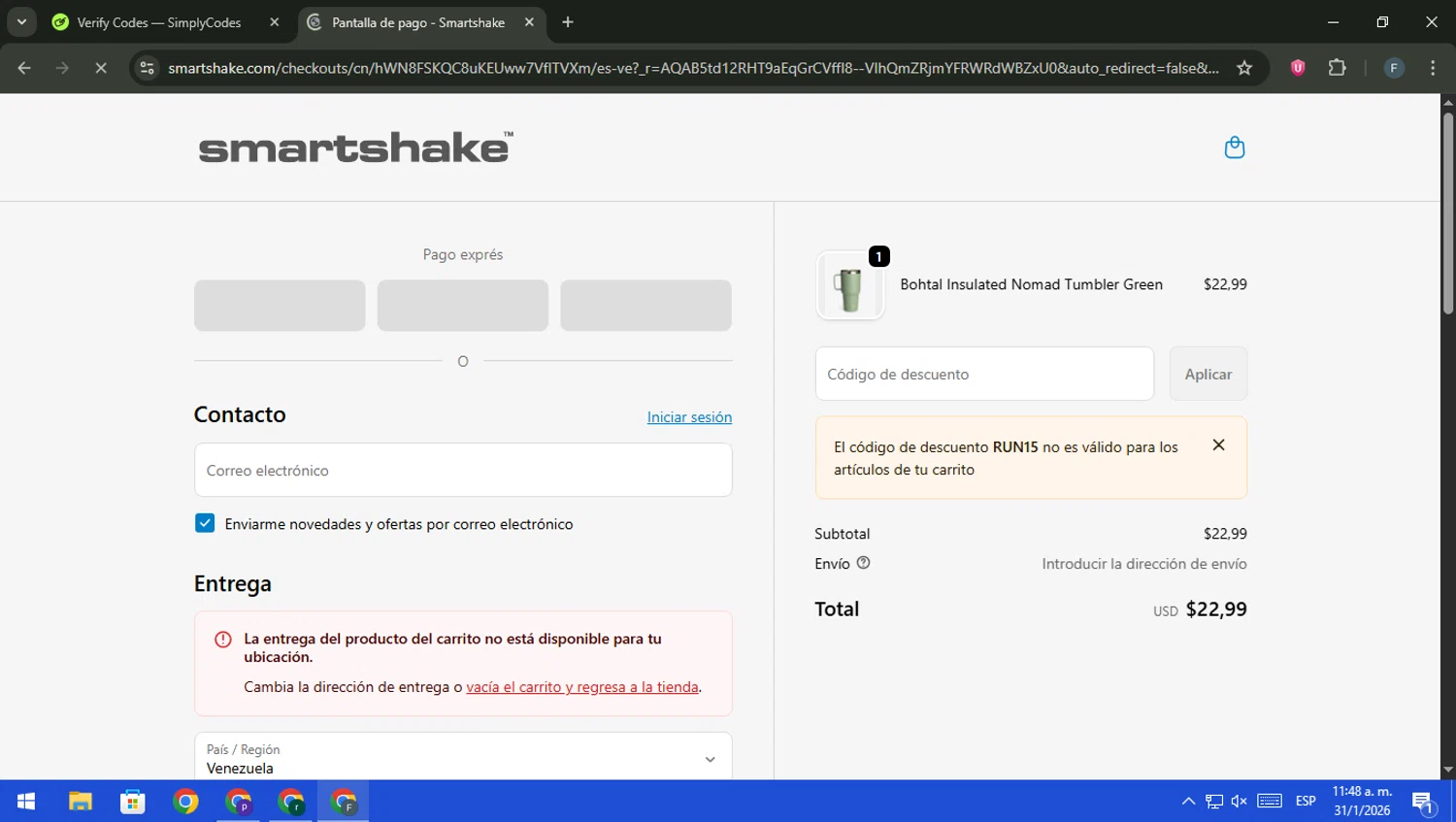This screenshot has height=822, width=1456.
Task: Open the notifications center icon
Action: coord(1423,802)
